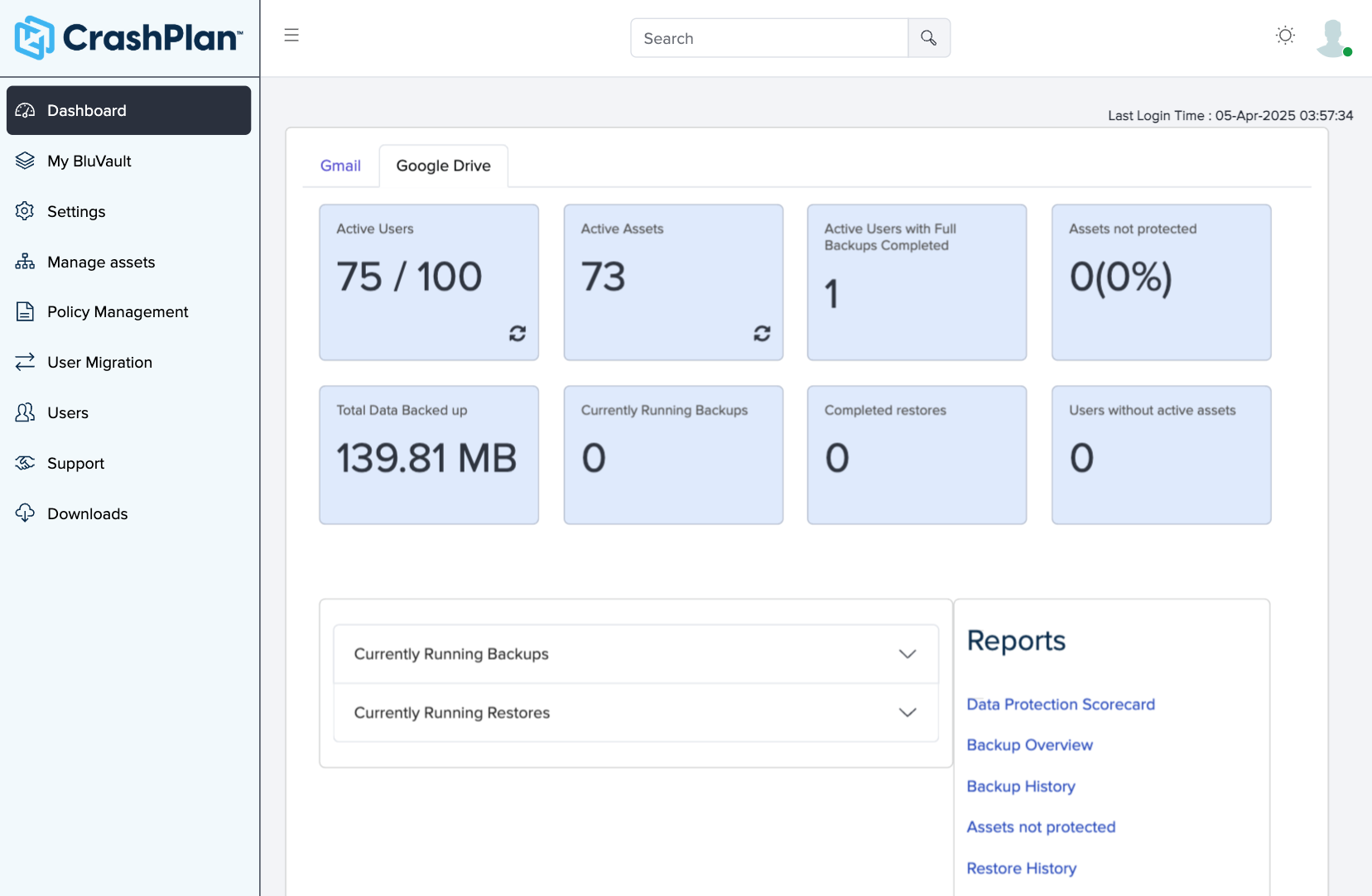Expand Currently Running Restores section
Screen dimensions: 1372x896
click(x=907, y=712)
